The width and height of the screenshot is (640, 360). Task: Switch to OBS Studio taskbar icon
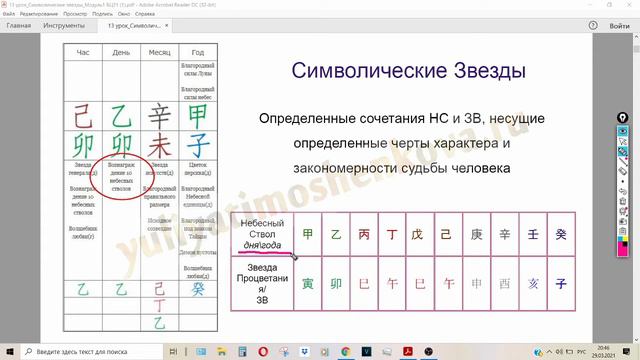tap(429, 351)
